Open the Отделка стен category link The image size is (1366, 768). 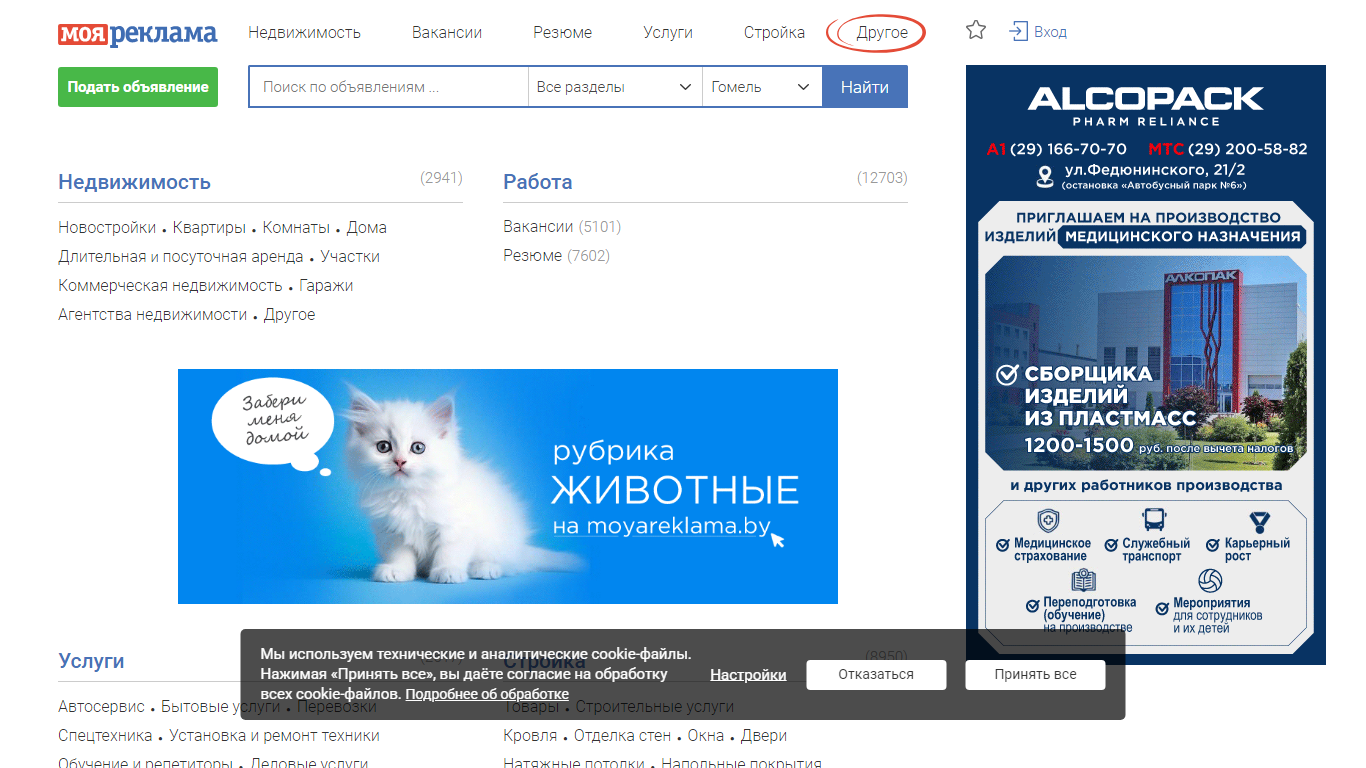click(x=622, y=735)
